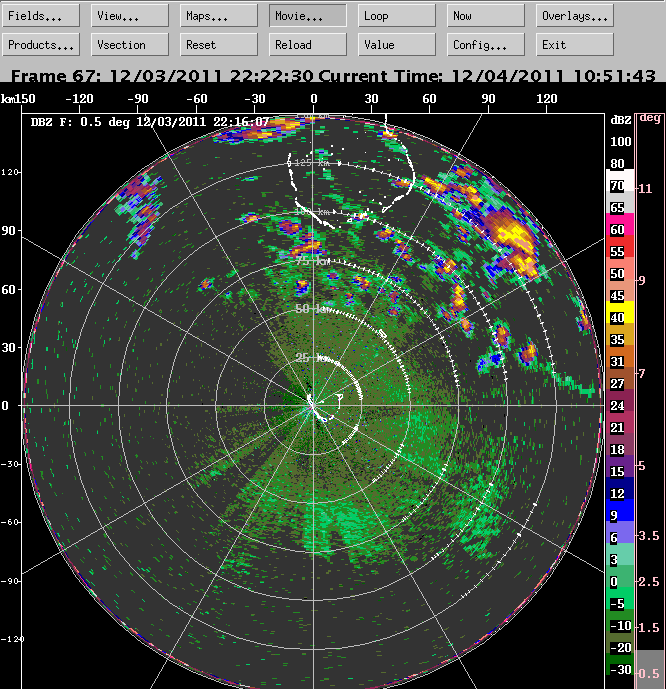The height and width of the screenshot is (689, 666).
Task: Select the 24 dBZ maroon color swatch
Action: [x=620, y=400]
